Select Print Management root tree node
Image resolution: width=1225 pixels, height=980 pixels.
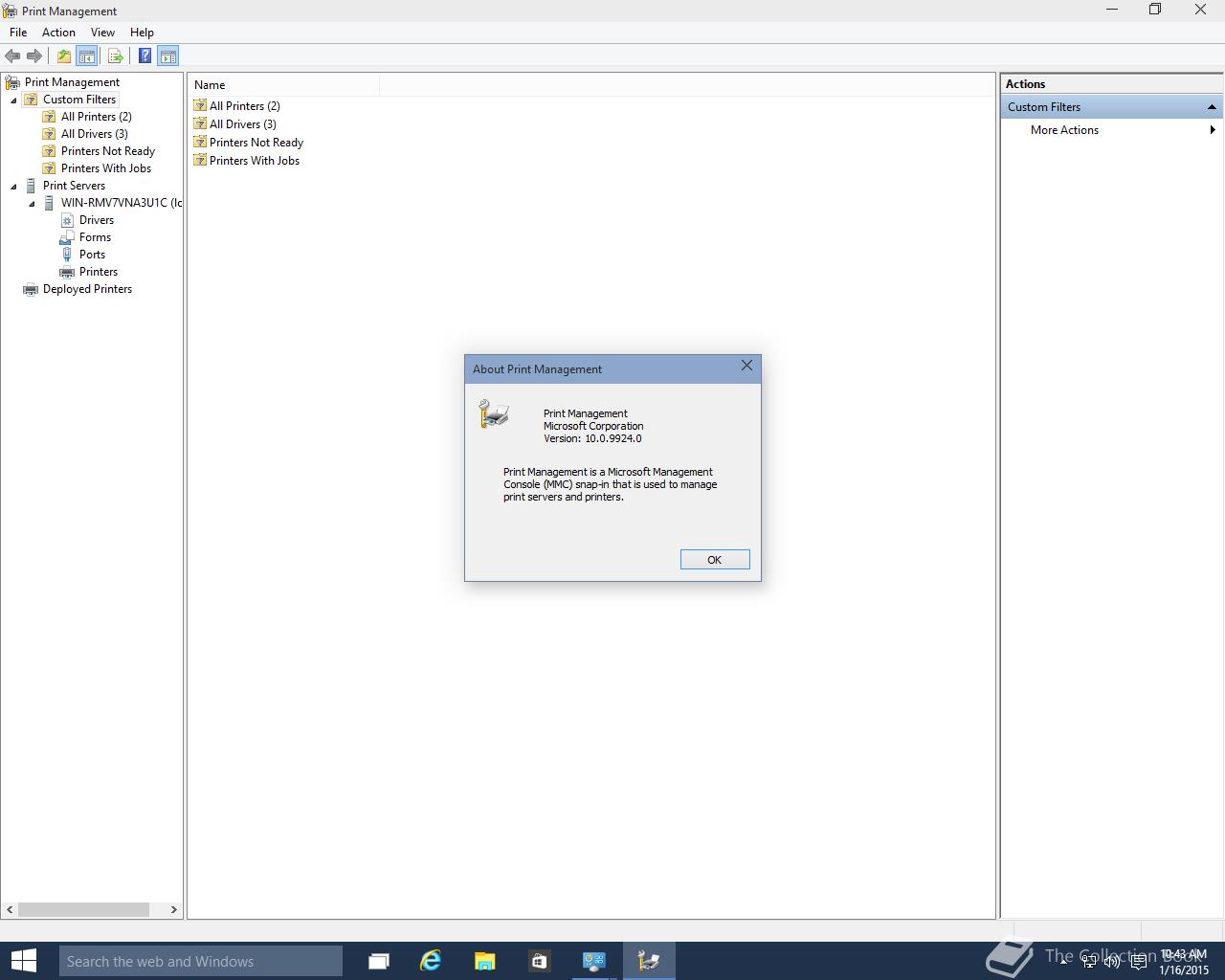click(72, 82)
